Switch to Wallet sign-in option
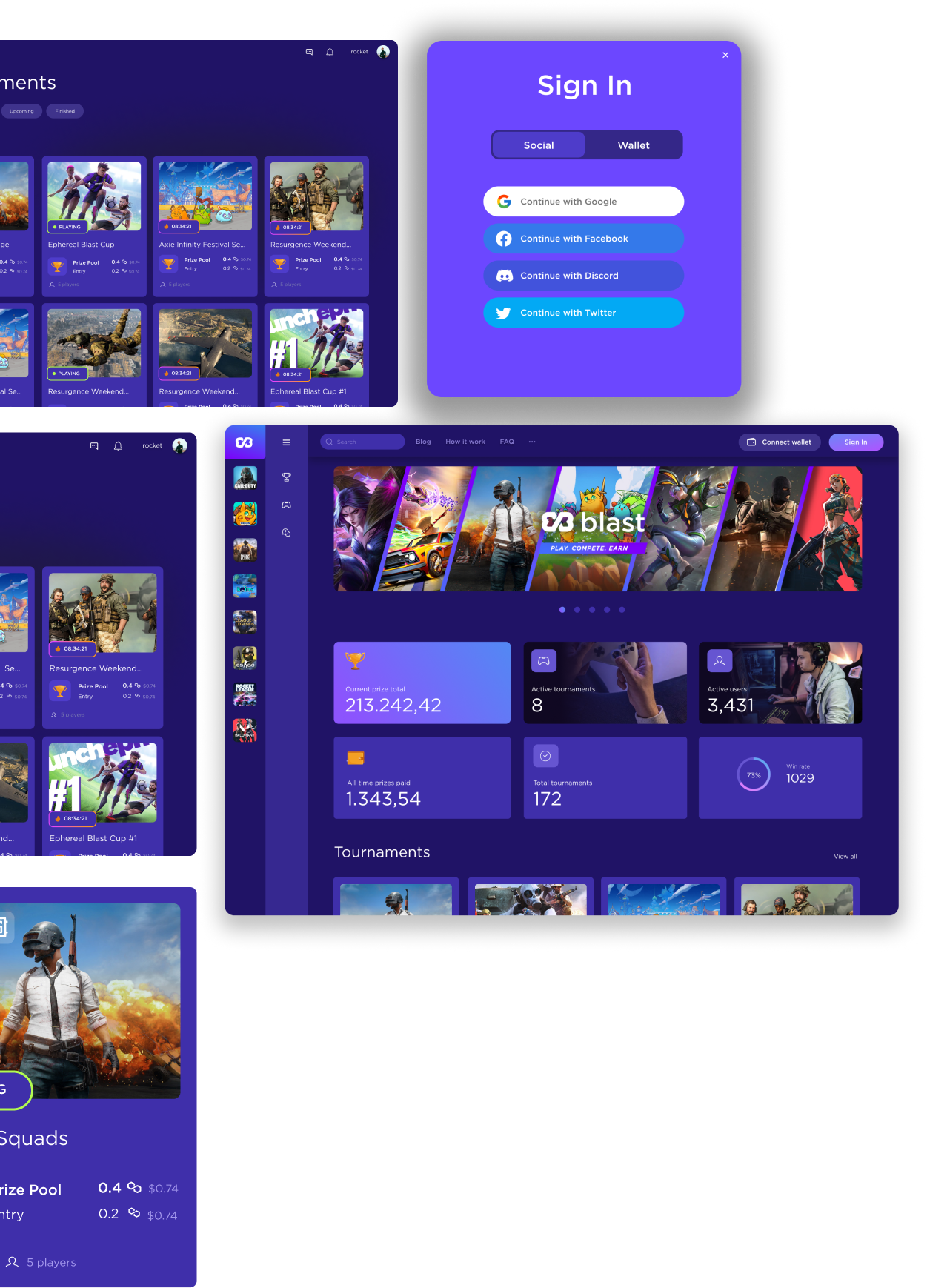The image size is (927, 1288). [x=634, y=145]
